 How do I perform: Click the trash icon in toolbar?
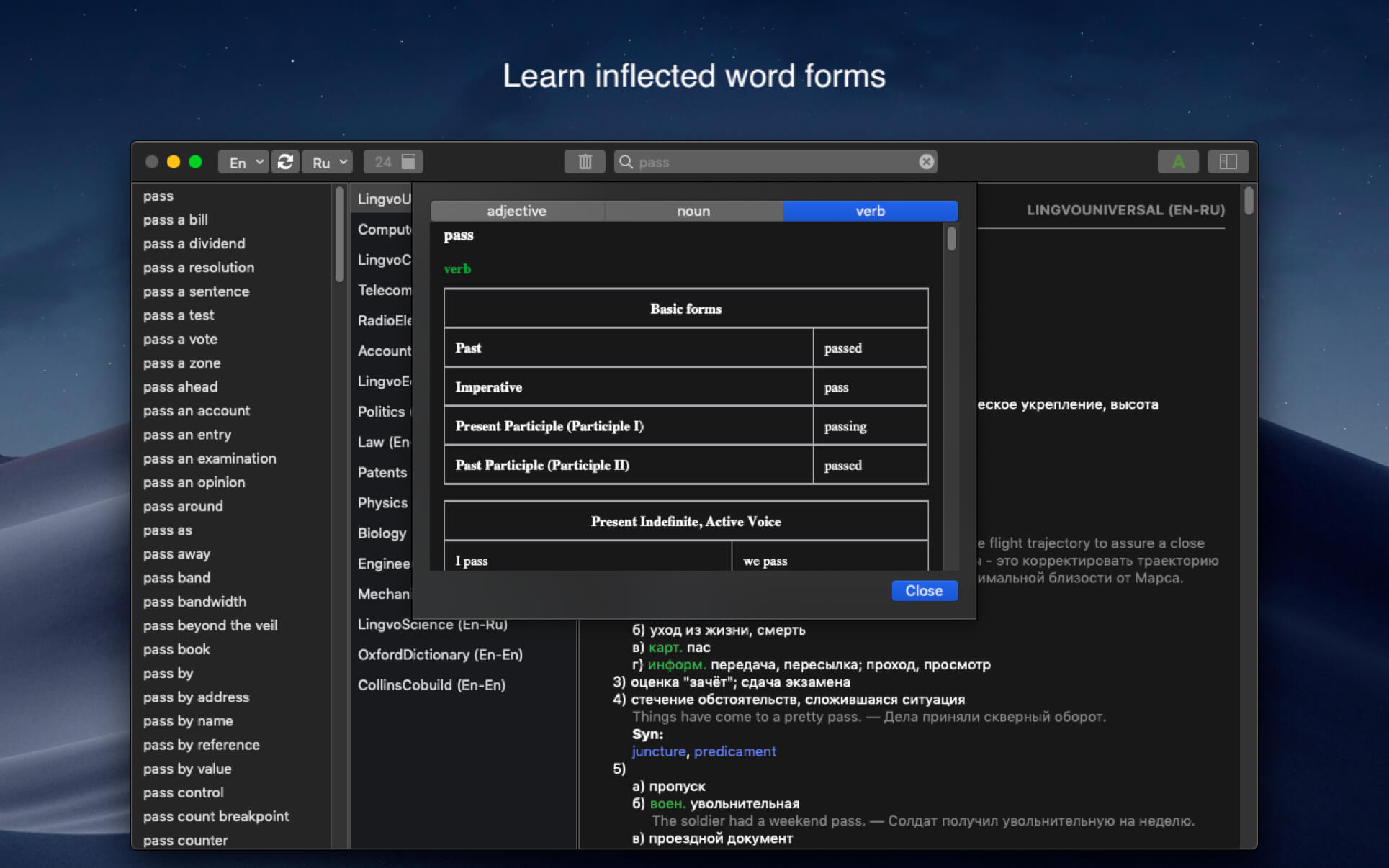click(585, 162)
